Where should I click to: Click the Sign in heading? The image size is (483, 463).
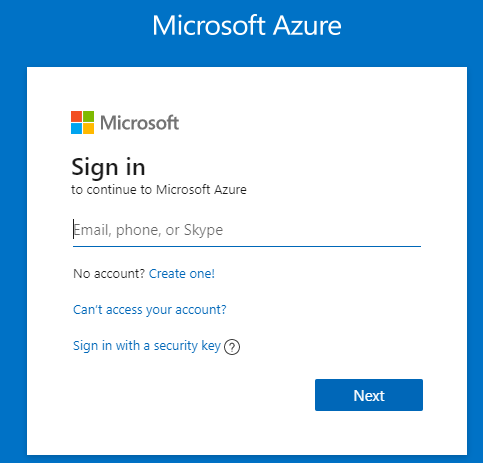coord(108,167)
